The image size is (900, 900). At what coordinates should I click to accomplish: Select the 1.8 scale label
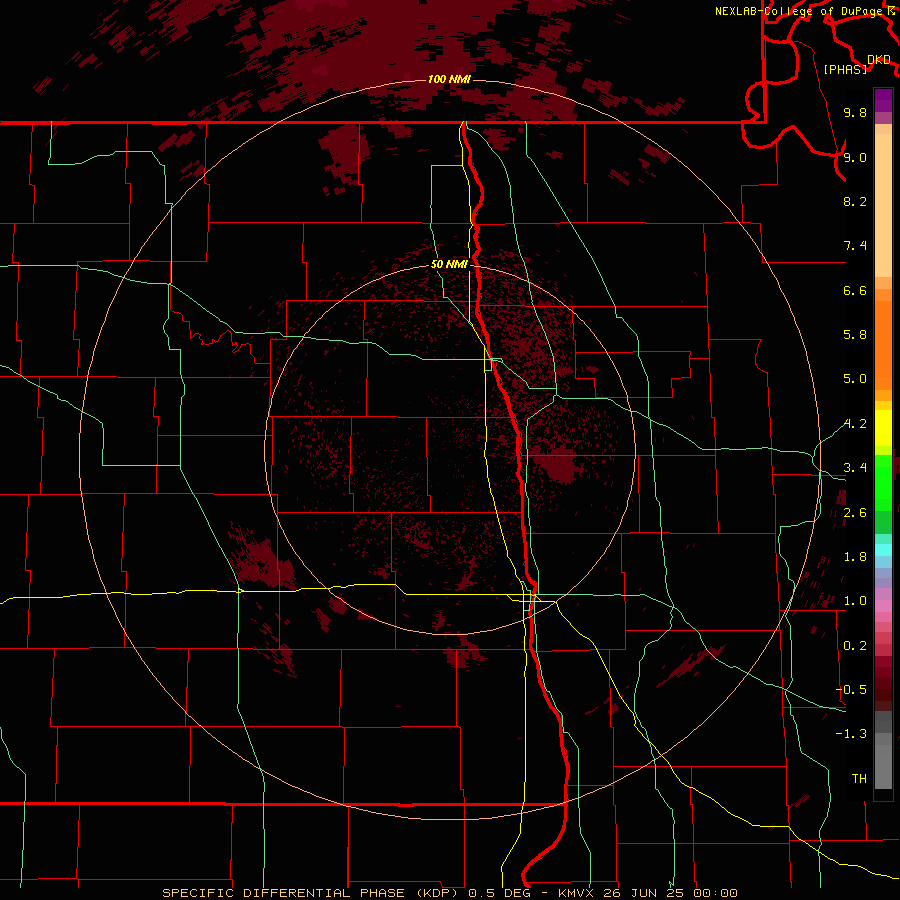point(855,557)
